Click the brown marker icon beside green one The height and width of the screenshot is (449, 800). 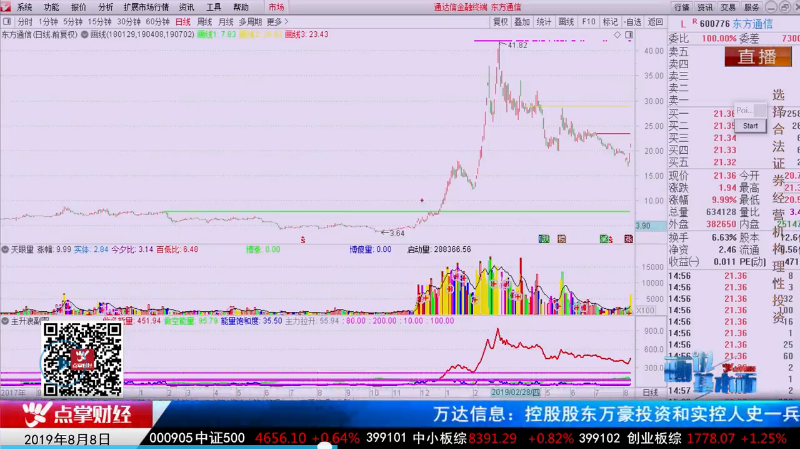tap(562, 239)
